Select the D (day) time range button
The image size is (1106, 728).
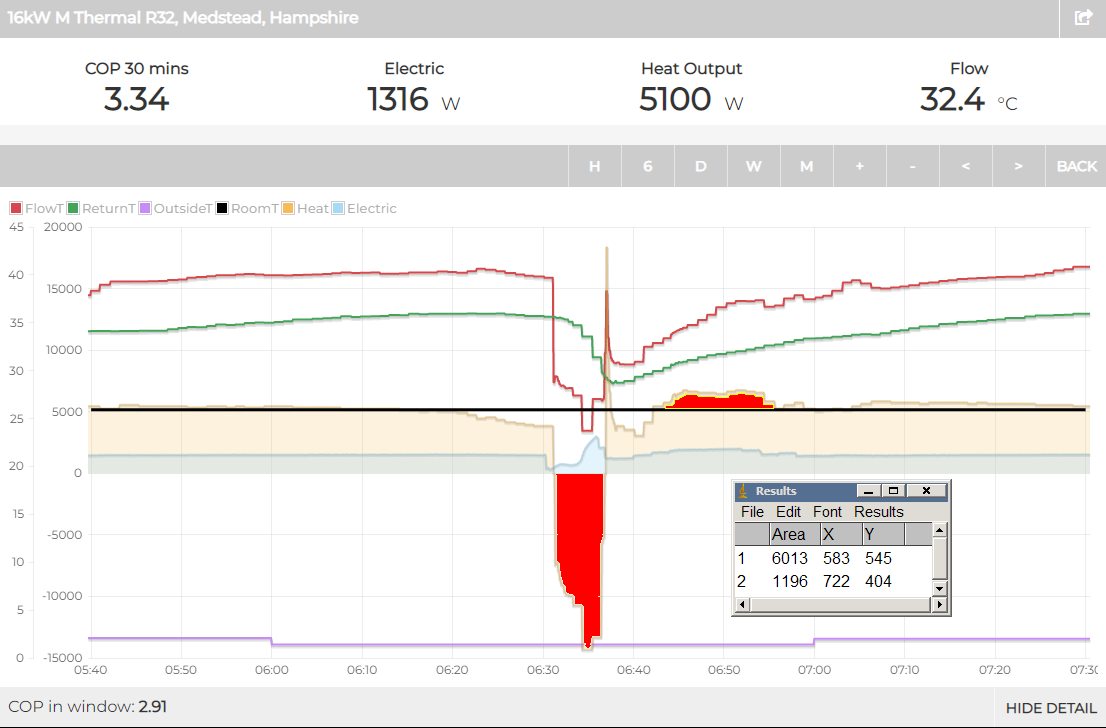(700, 166)
